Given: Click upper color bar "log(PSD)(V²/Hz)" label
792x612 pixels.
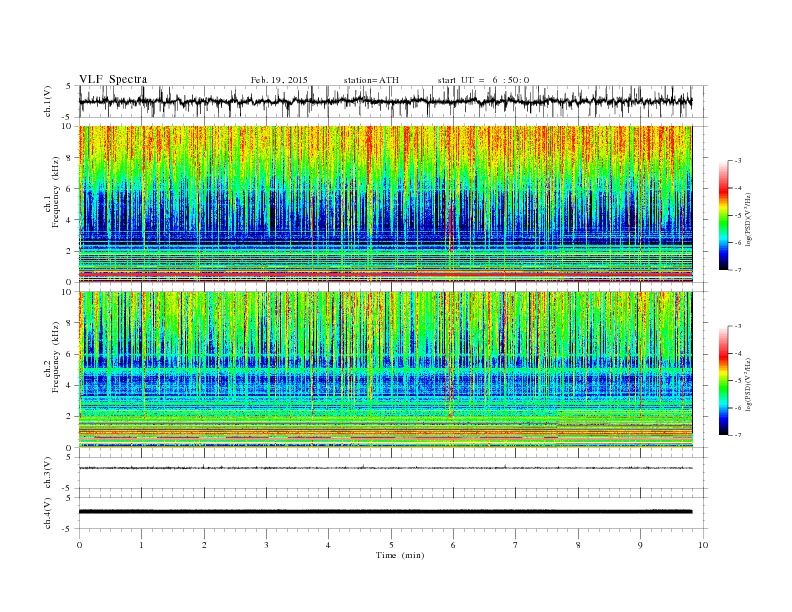Looking at the screenshot, I should (x=749, y=218).
